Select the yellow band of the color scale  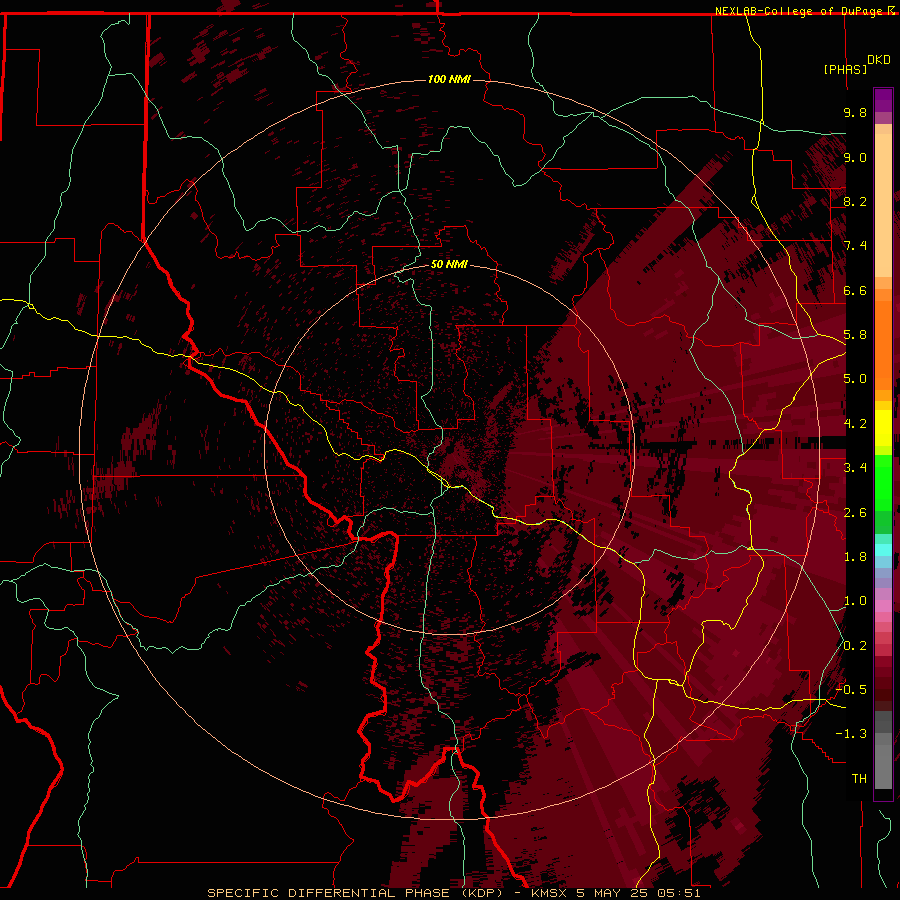pyautogui.click(x=883, y=428)
